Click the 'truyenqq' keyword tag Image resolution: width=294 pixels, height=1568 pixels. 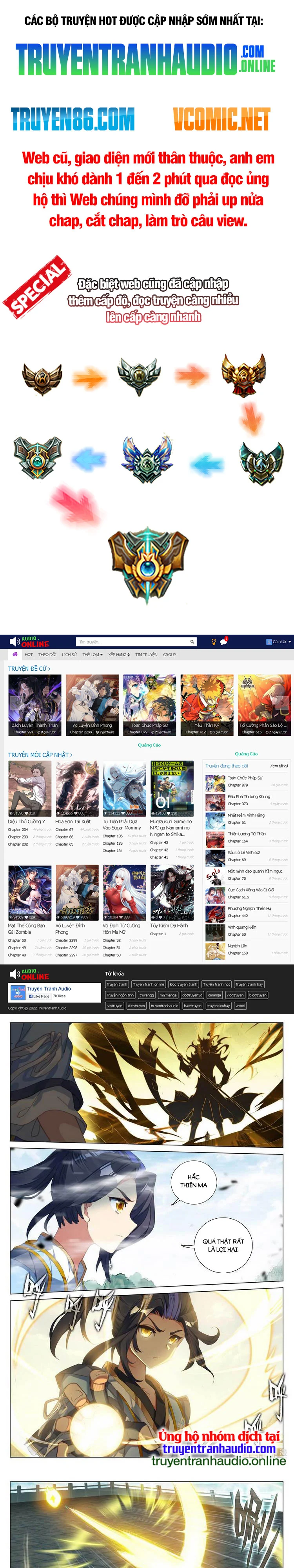147,995
